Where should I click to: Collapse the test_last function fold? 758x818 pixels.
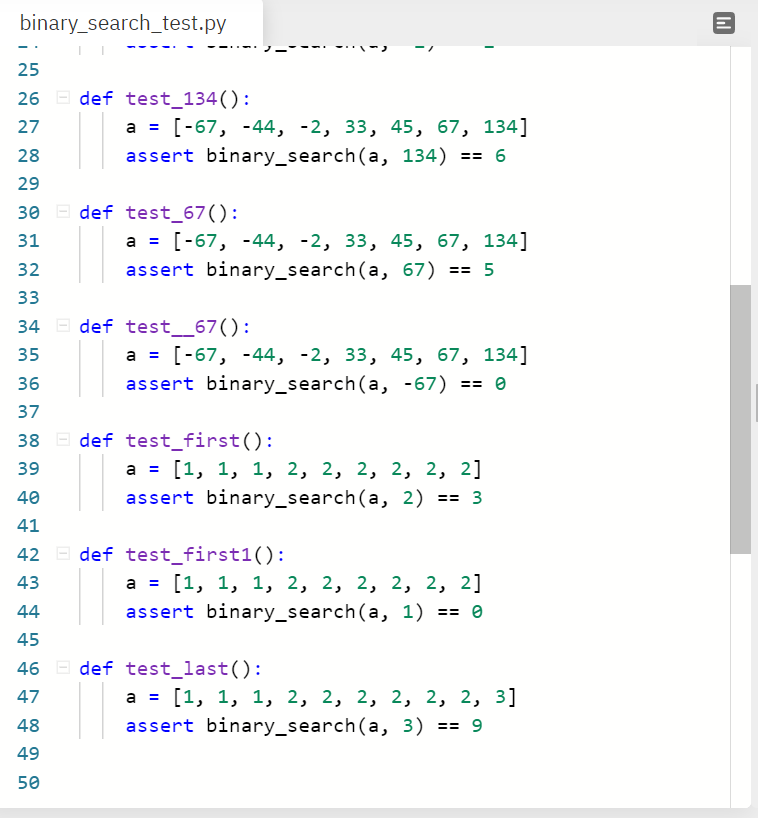click(63, 668)
